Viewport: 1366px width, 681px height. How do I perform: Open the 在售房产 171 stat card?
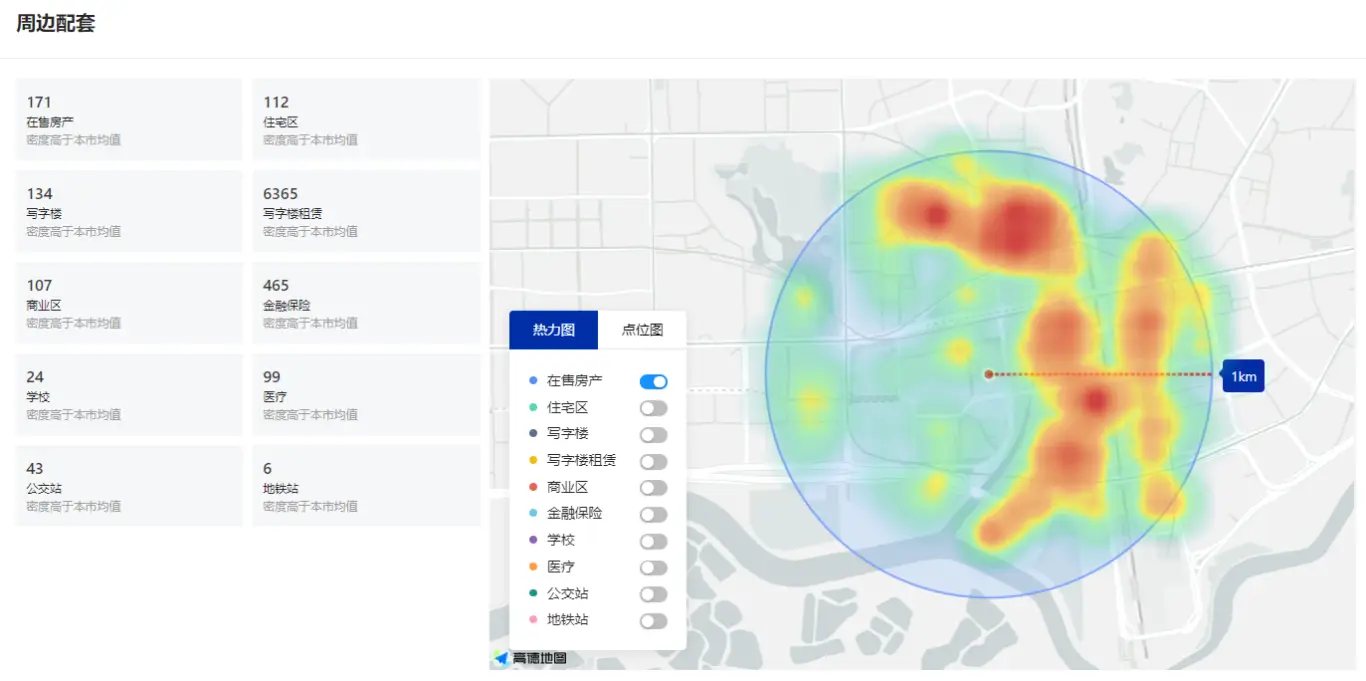click(129, 119)
